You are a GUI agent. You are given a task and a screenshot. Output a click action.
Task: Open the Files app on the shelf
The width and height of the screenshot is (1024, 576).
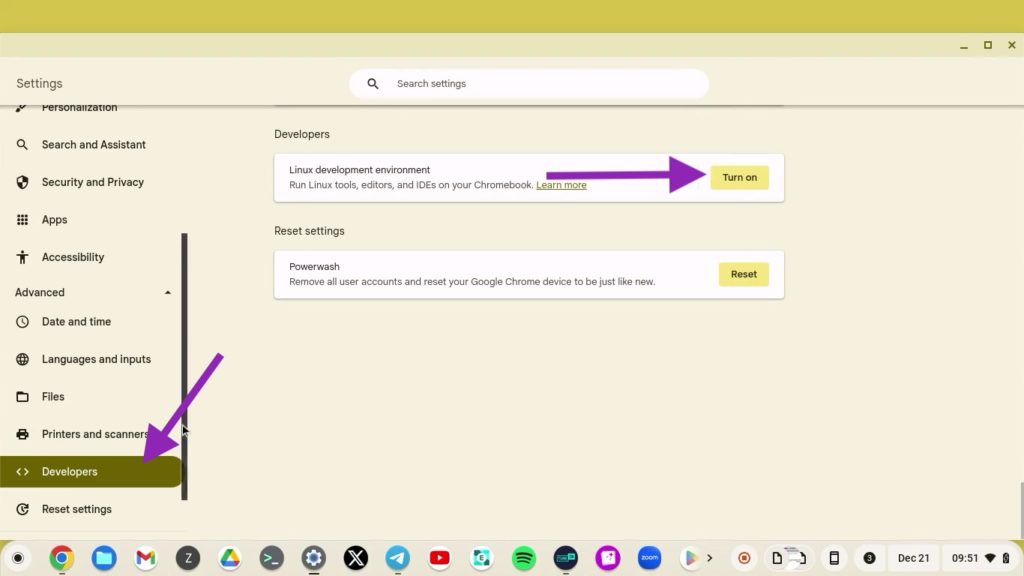click(x=104, y=558)
